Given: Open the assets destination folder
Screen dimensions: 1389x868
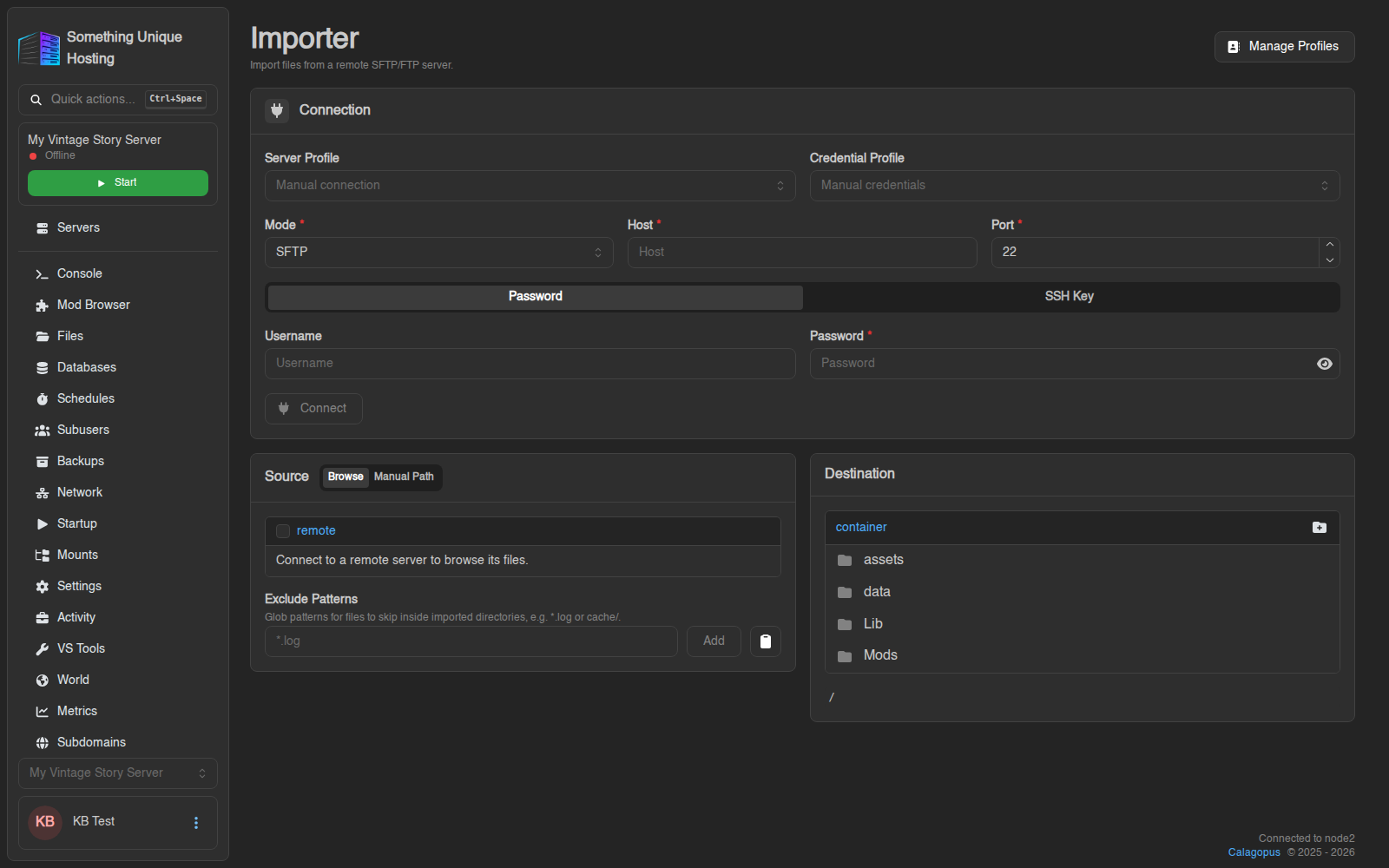Looking at the screenshot, I should click(x=1082, y=561).
